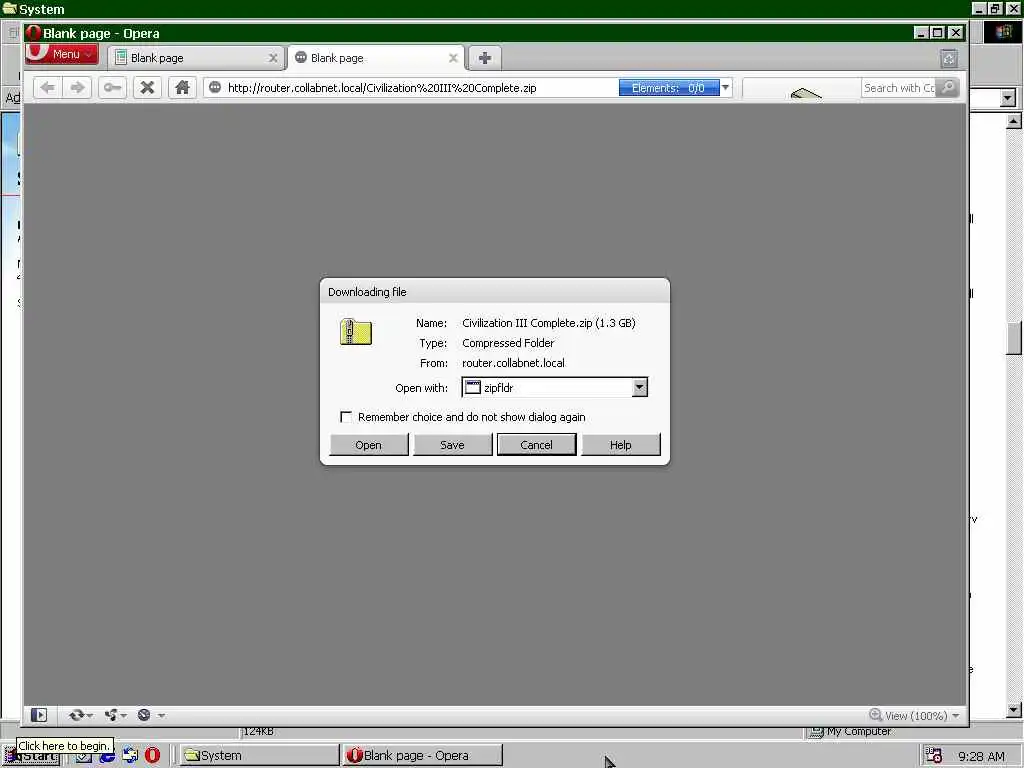Open the 'Open with' zipfldr dropdown
1024x768 pixels.
point(554,387)
